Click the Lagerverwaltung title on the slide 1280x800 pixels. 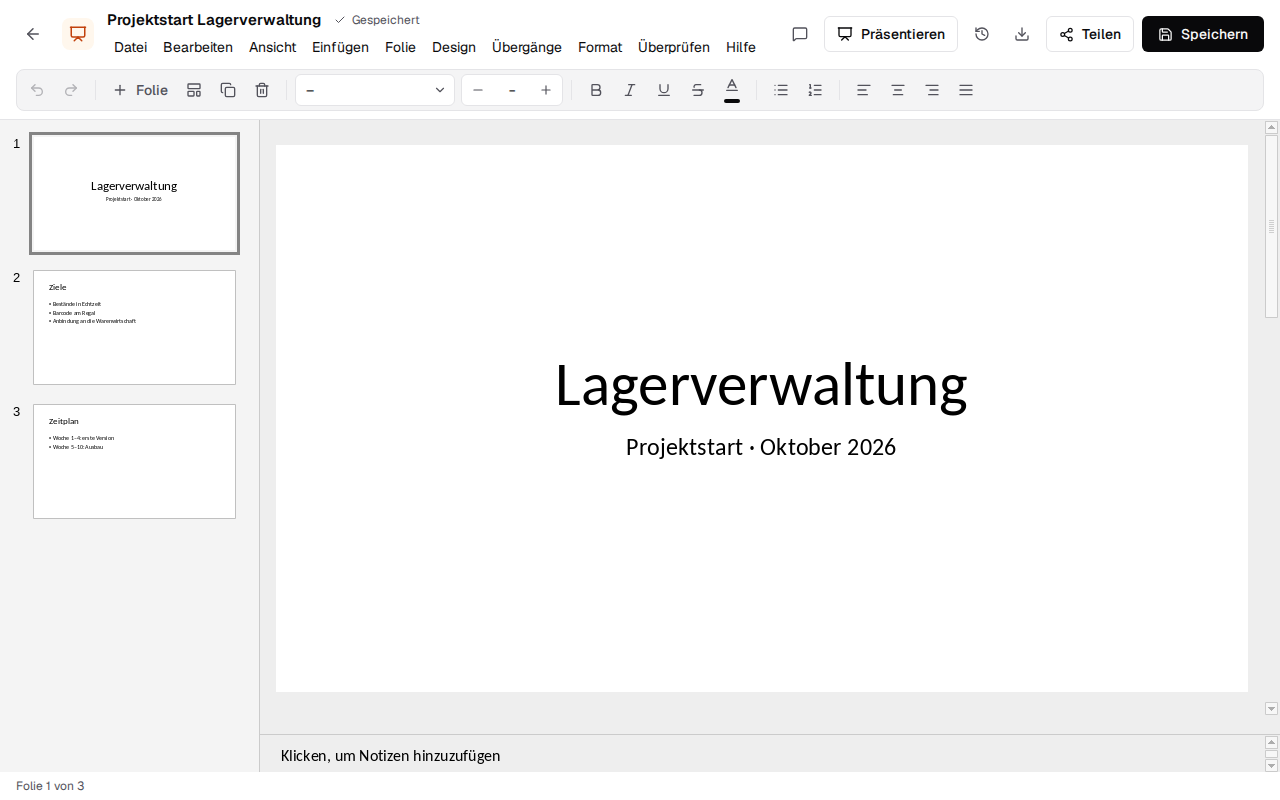761,386
